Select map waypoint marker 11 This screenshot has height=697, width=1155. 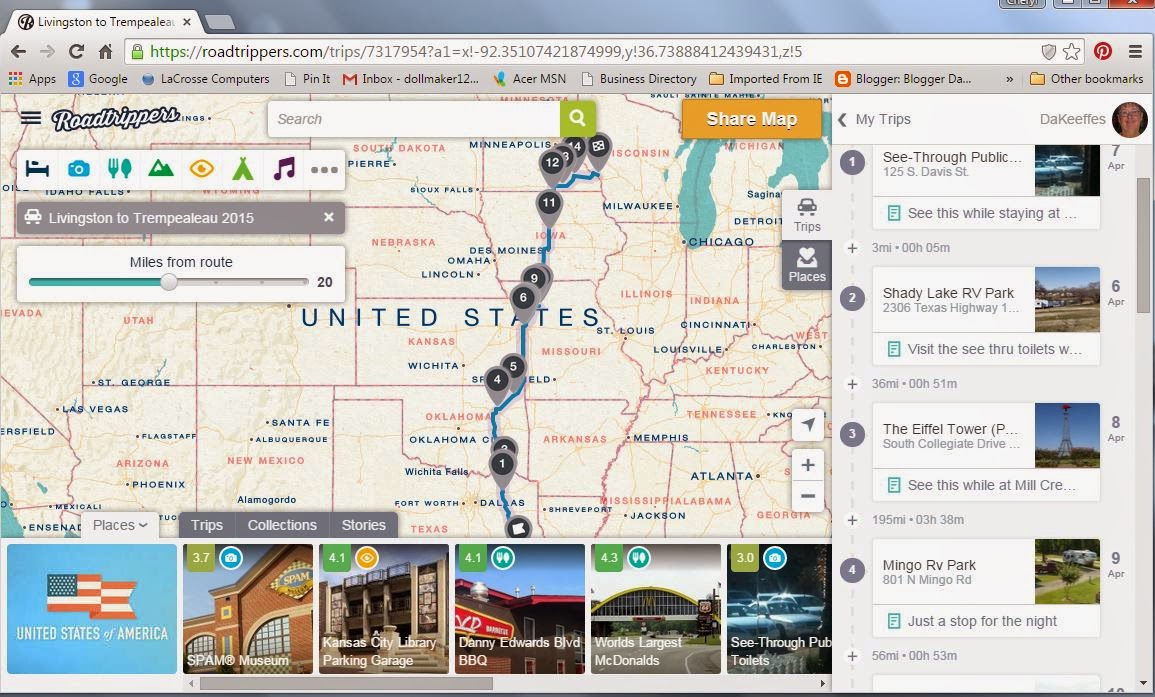(549, 206)
